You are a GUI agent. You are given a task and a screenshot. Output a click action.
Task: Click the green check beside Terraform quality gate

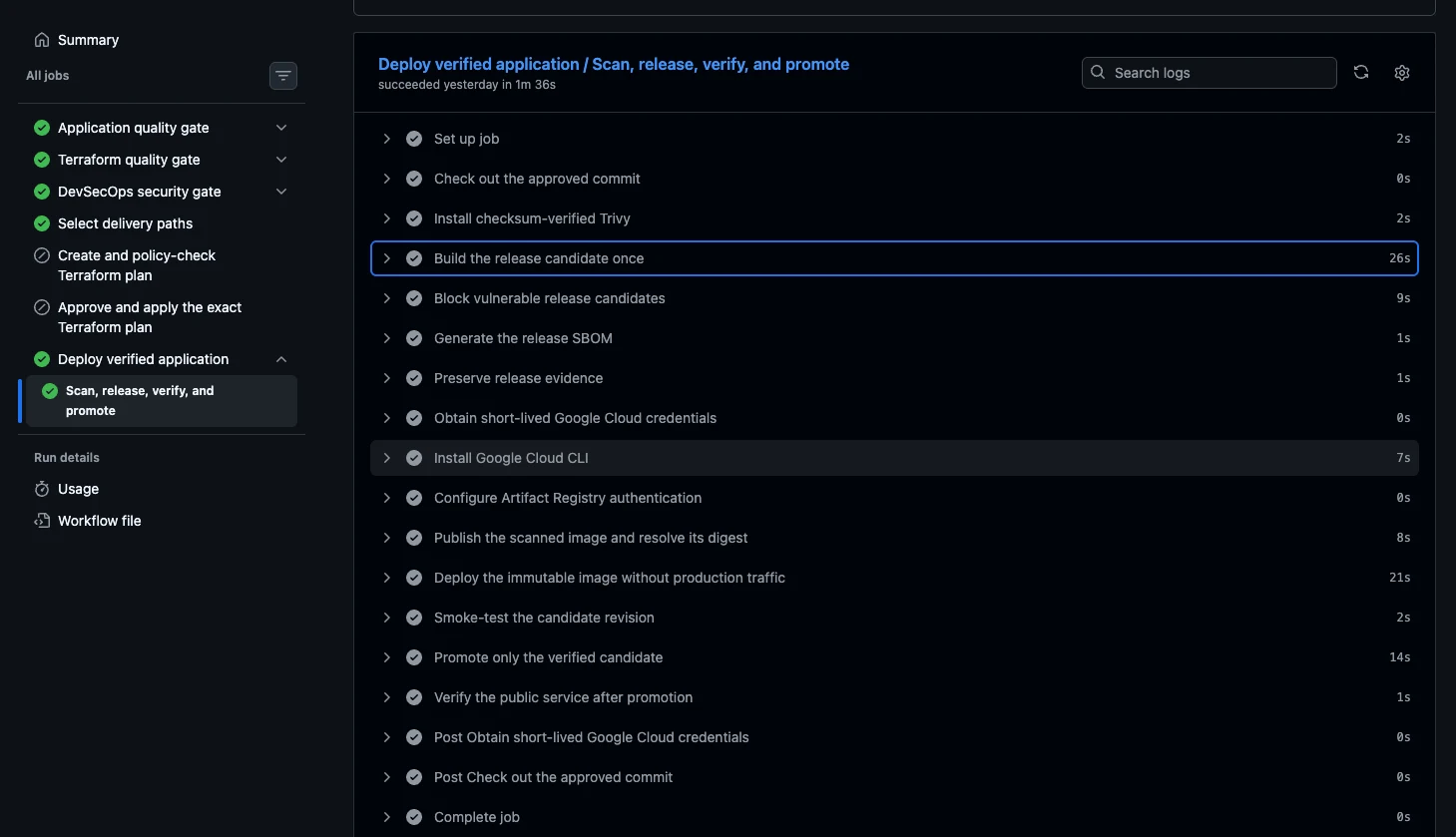pos(42,160)
